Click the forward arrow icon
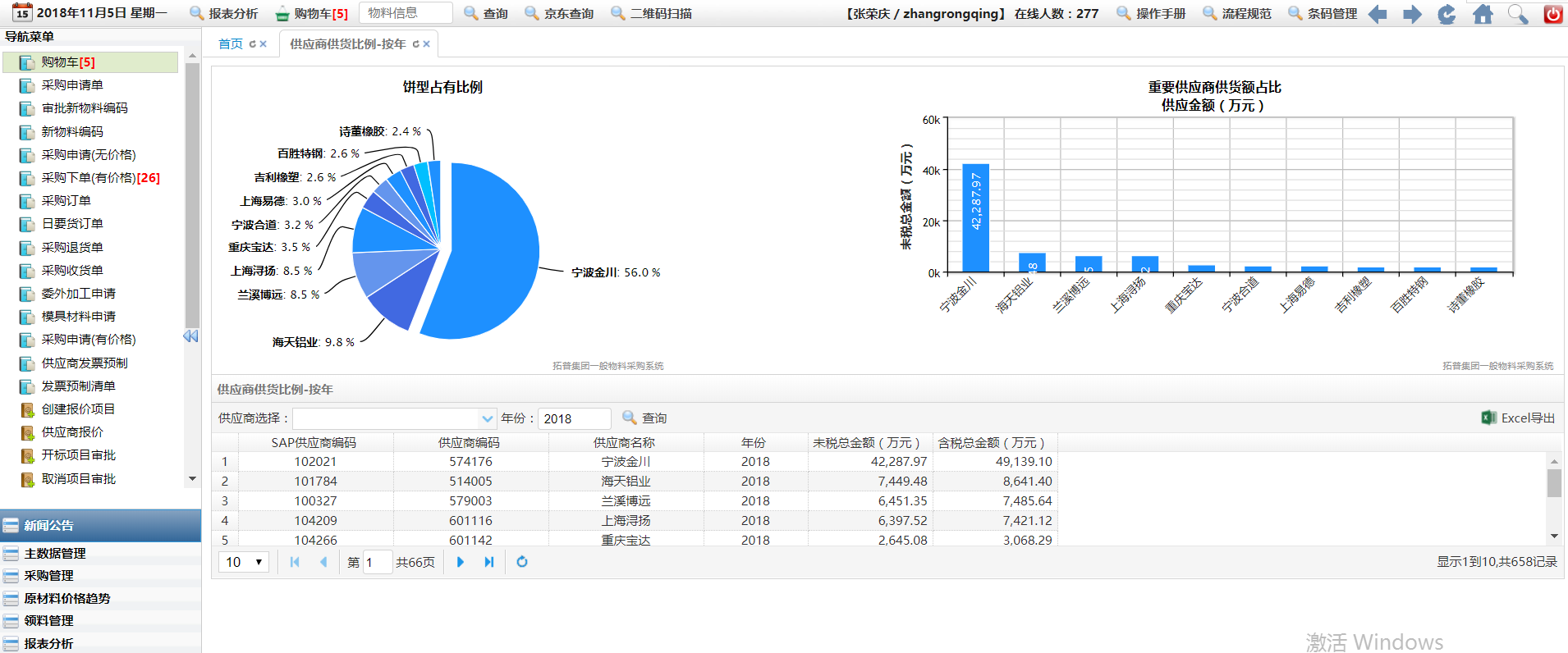The width and height of the screenshot is (1568, 653). tap(1412, 14)
